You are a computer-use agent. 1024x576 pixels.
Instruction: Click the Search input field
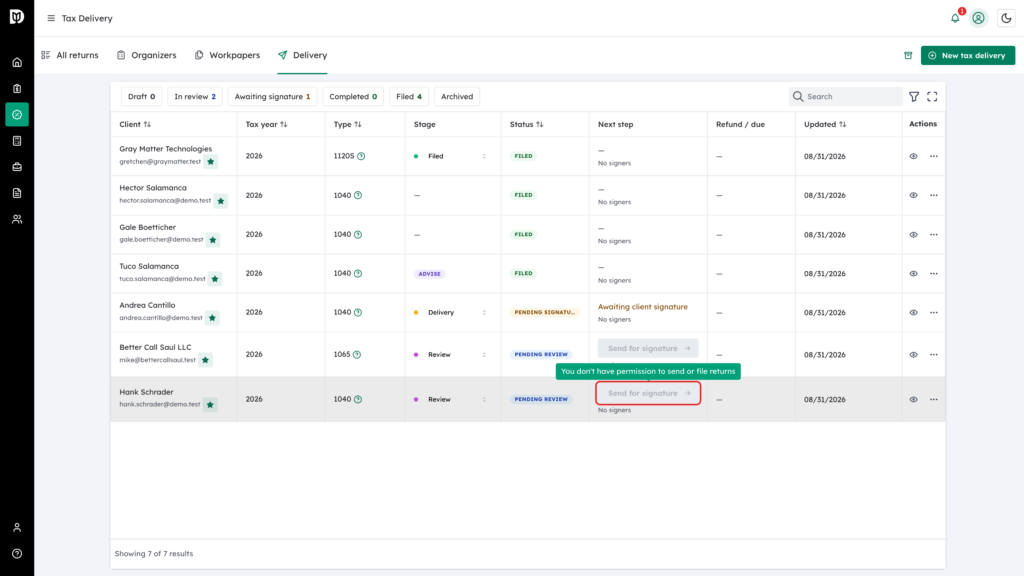[x=845, y=97]
